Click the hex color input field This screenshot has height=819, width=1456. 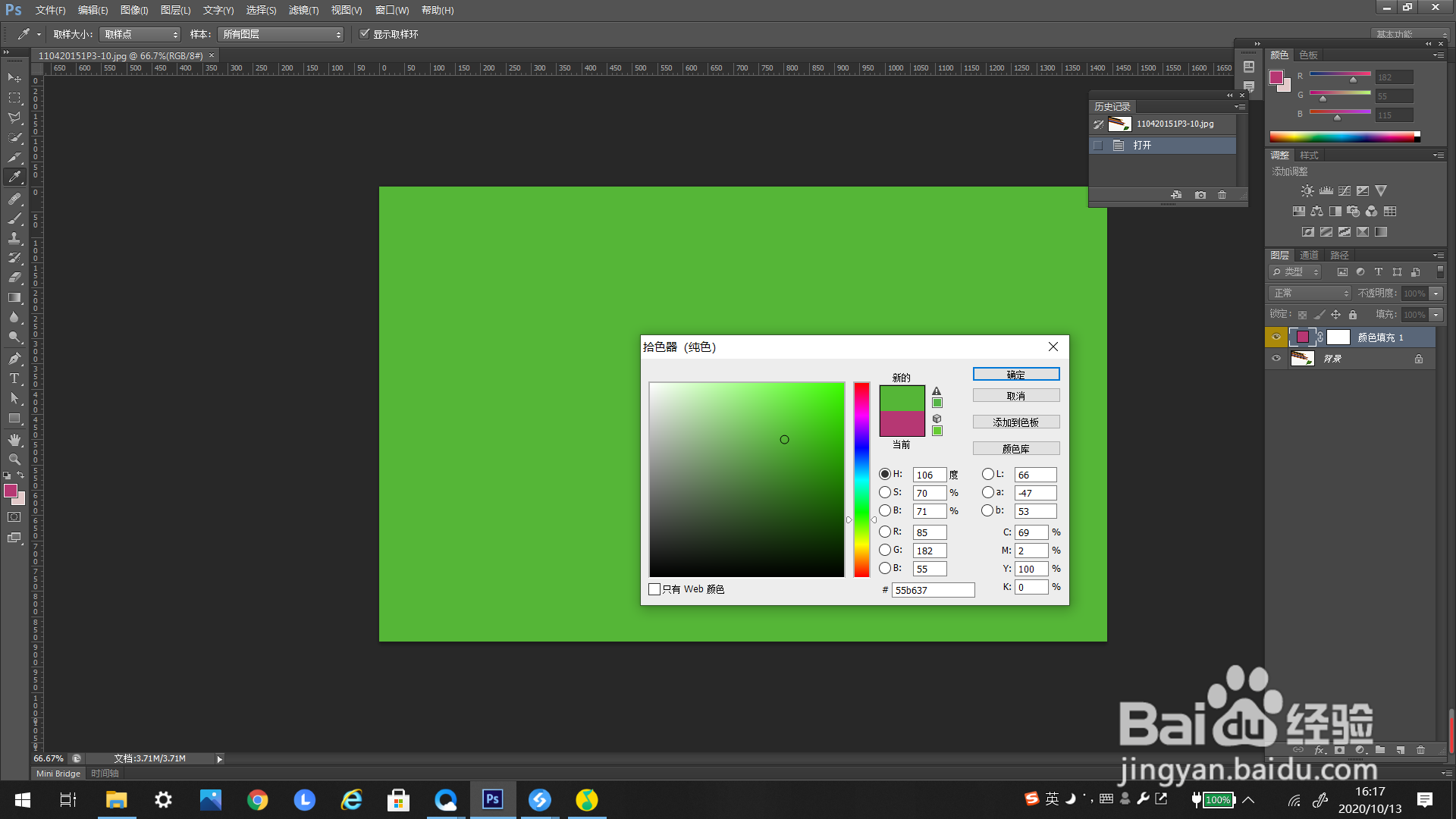click(933, 590)
